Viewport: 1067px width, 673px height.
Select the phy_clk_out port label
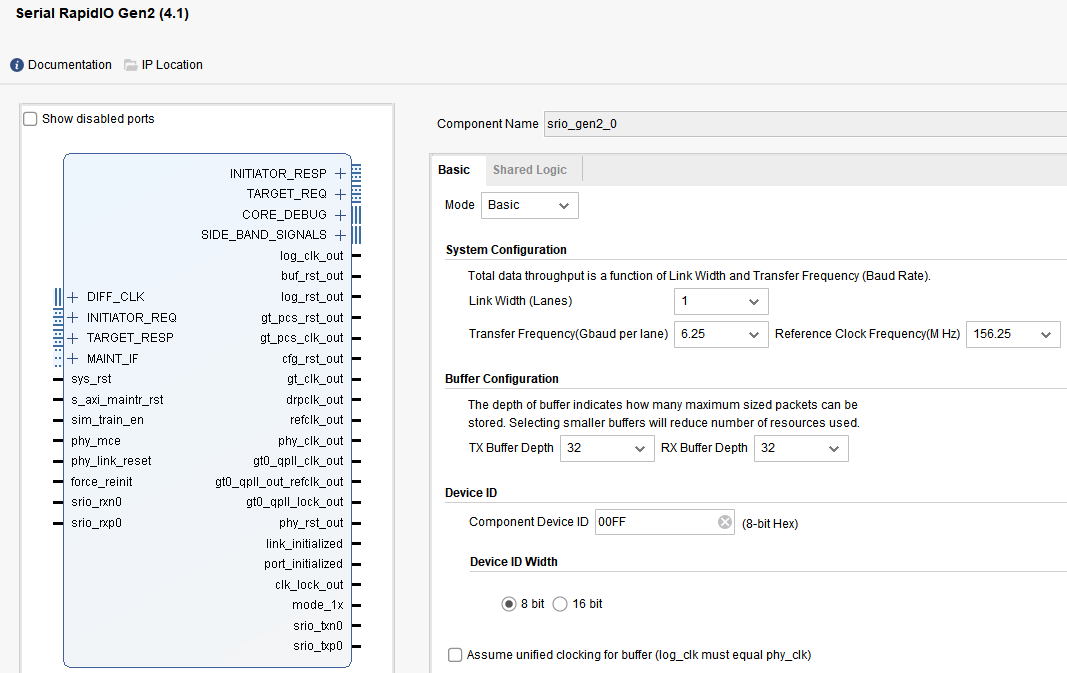(x=310, y=440)
